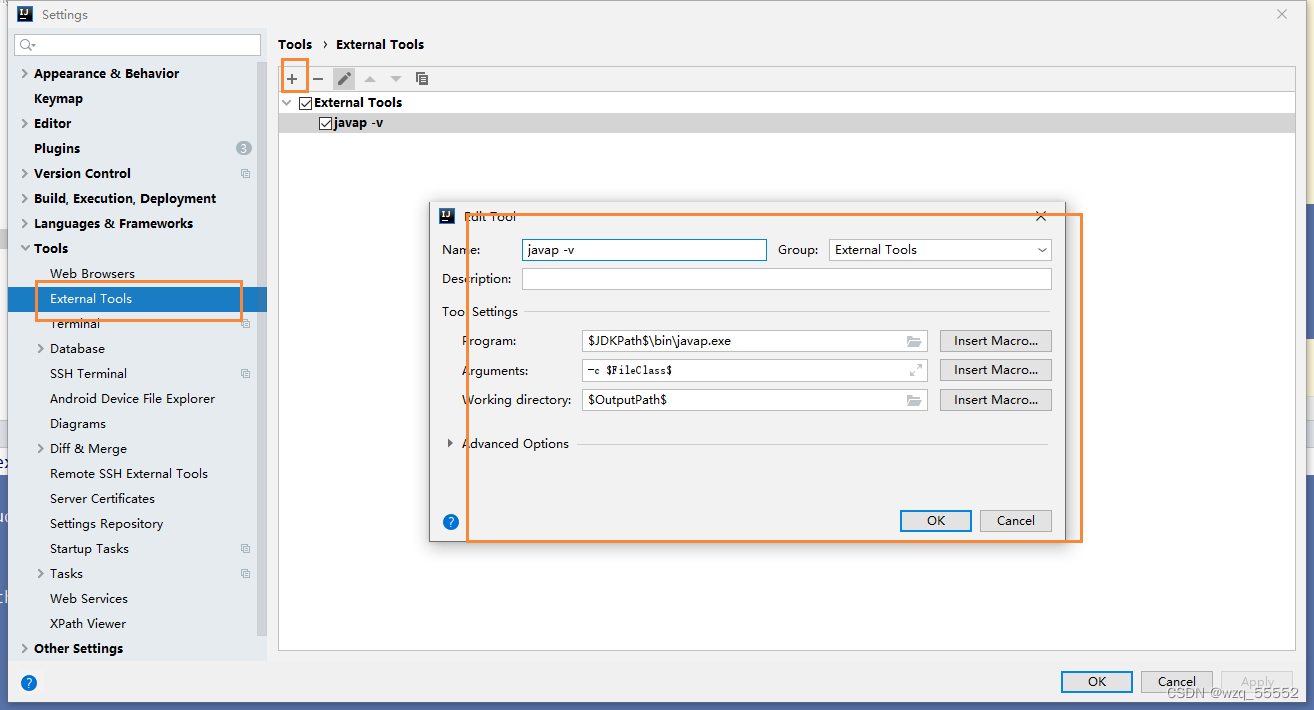Image resolution: width=1314 pixels, height=710 pixels.
Task: Browse Working directory folder icon
Action: coord(914,400)
